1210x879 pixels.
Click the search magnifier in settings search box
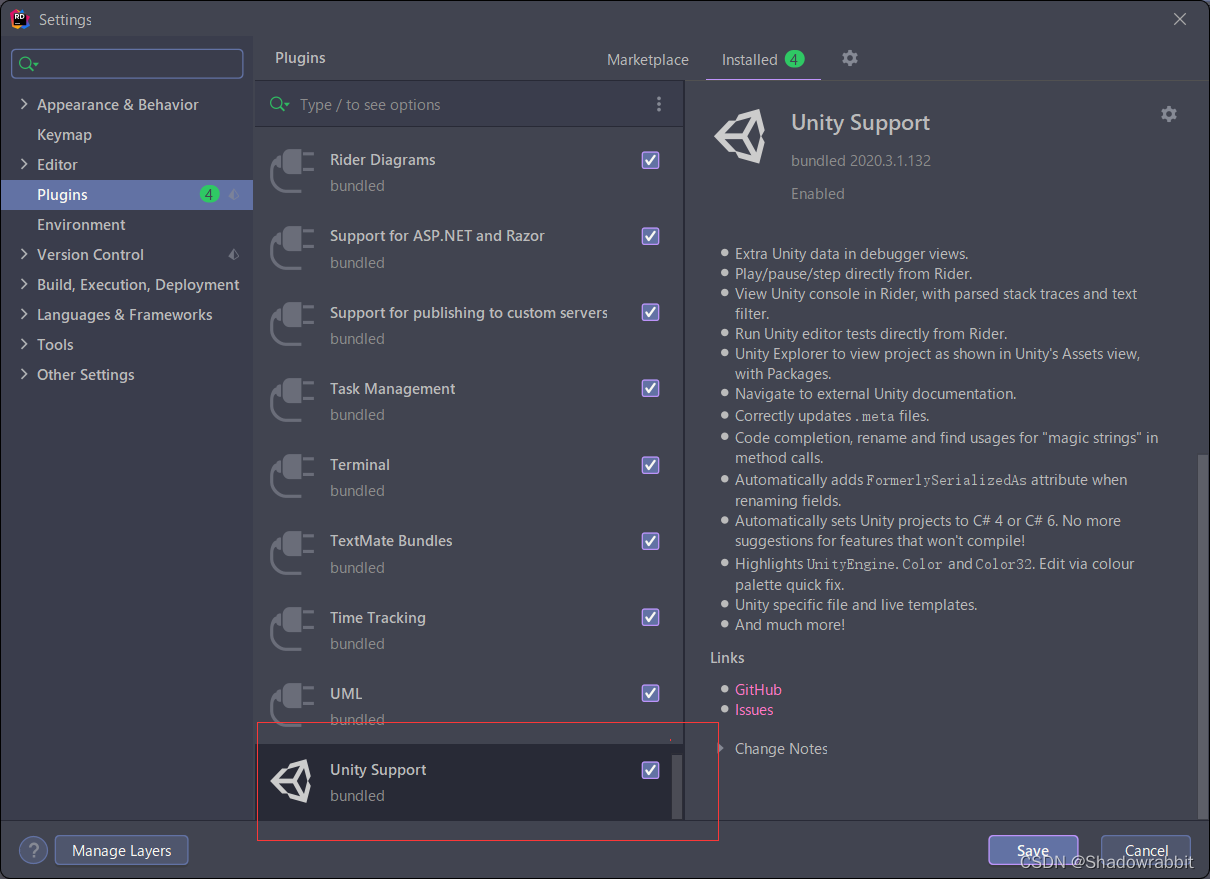(28, 64)
